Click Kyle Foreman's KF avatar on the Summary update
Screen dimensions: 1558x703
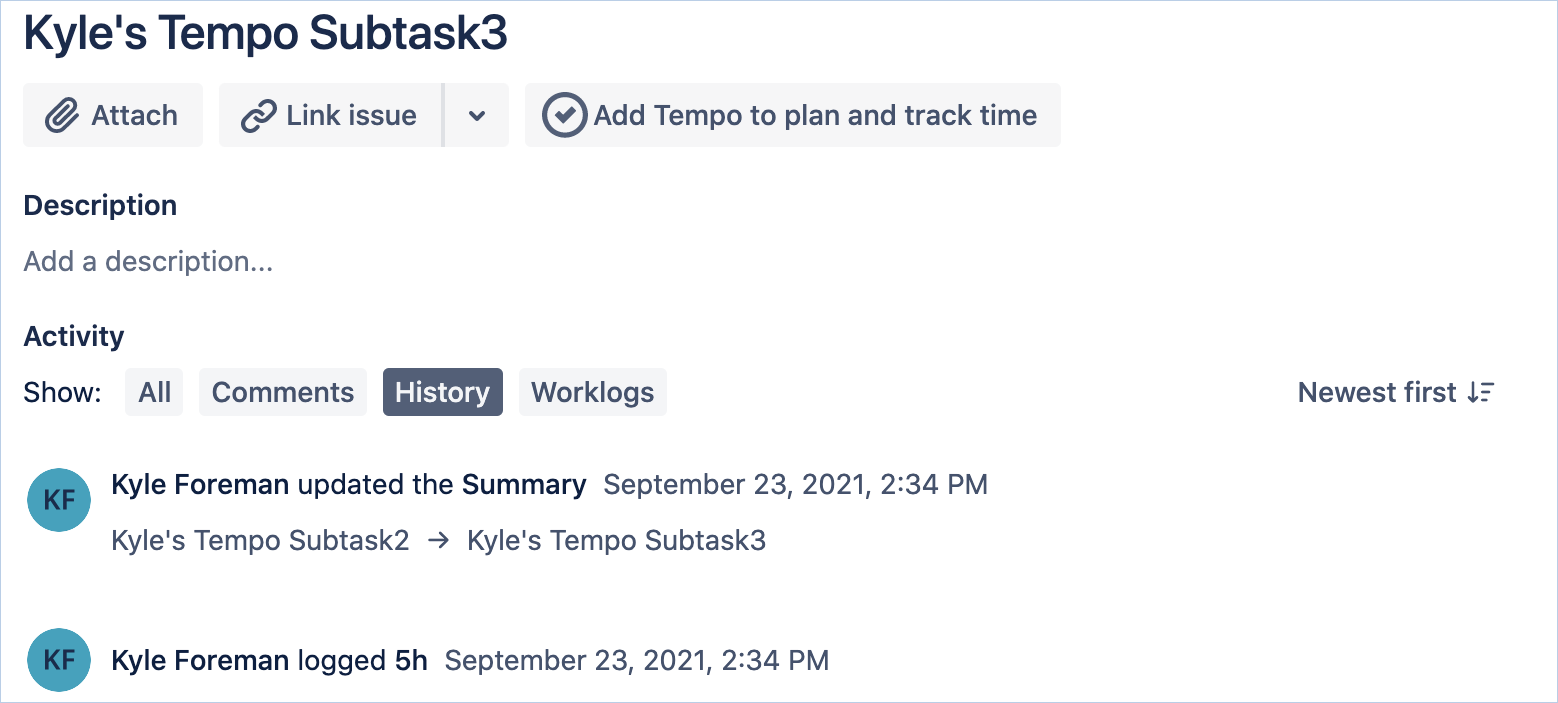pyautogui.click(x=58, y=500)
